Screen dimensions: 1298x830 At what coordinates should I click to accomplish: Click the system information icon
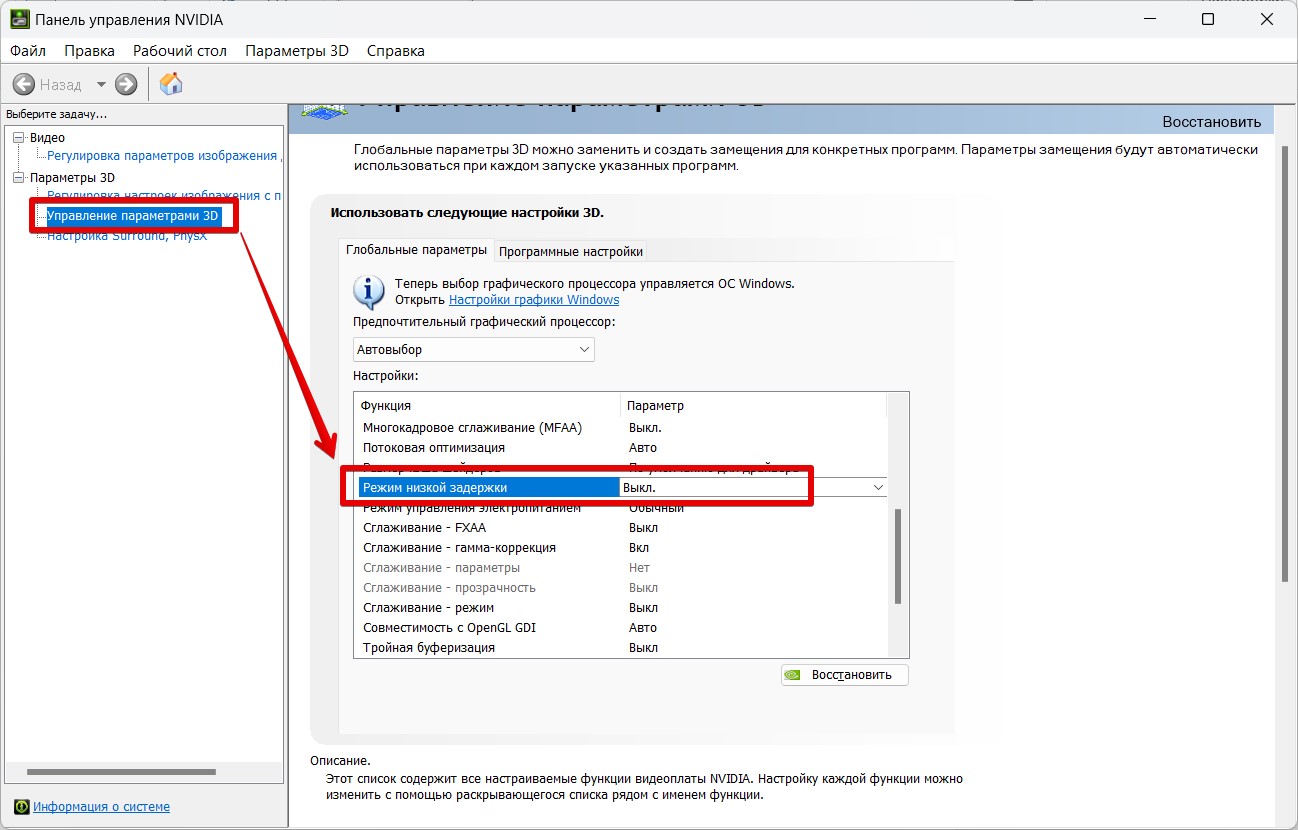click(21, 806)
